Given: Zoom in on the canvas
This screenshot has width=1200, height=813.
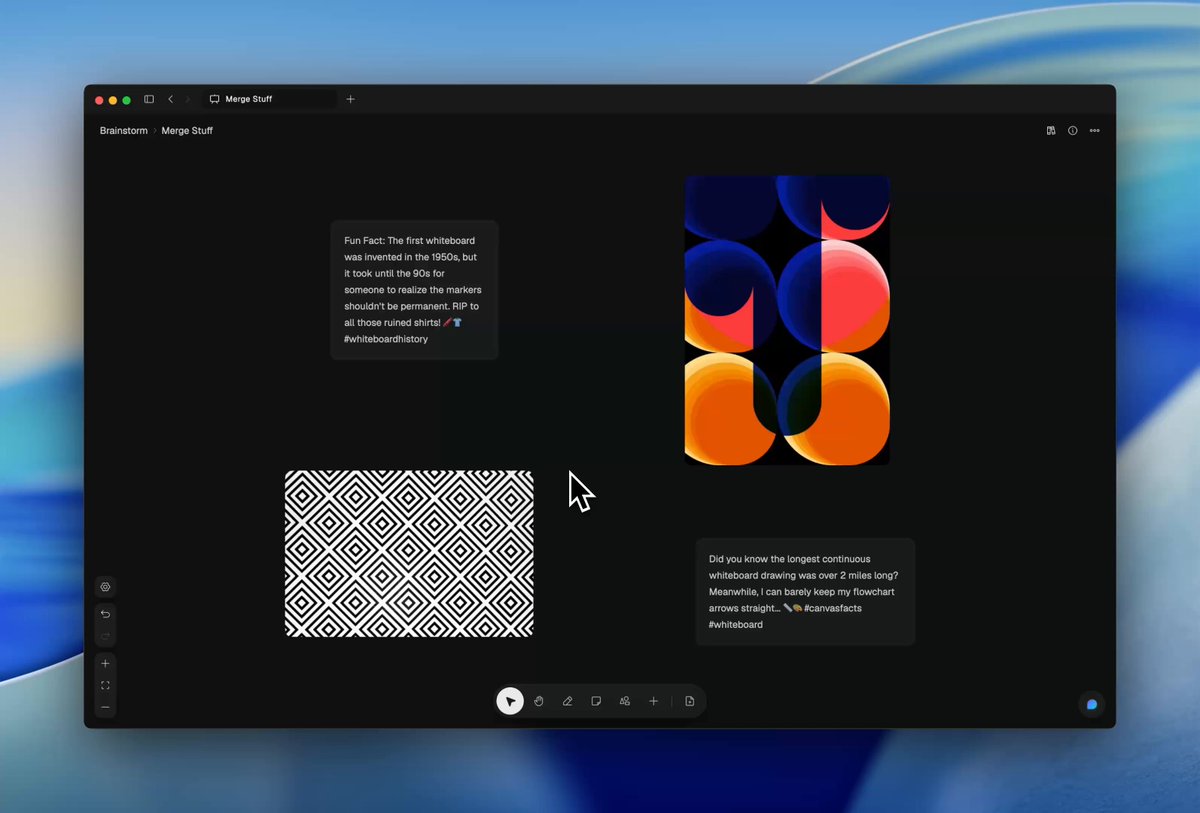Looking at the screenshot, I should tap(105, 663).
